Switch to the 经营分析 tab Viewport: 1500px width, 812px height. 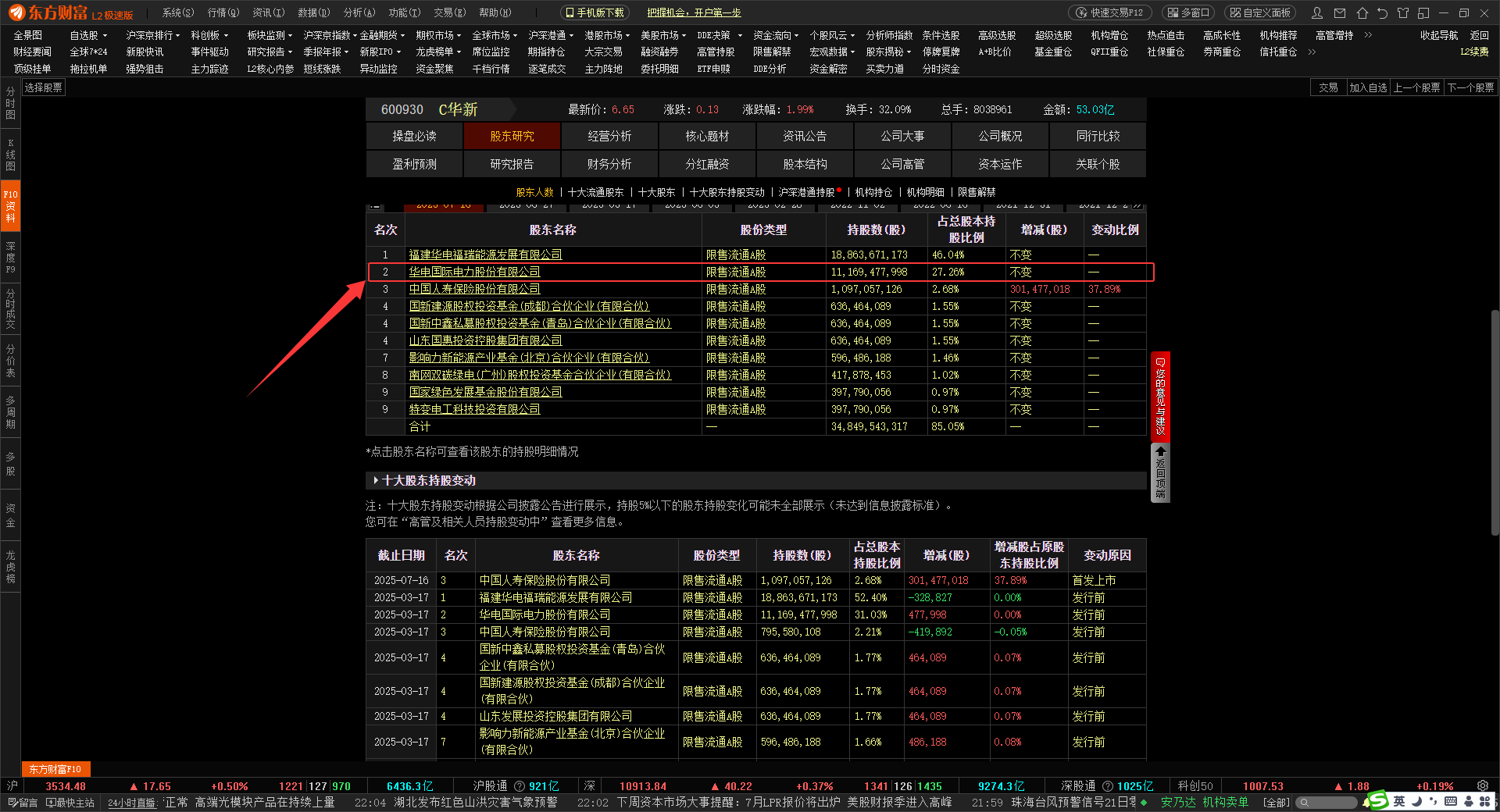pyautogui.click(x=609, y=136)
